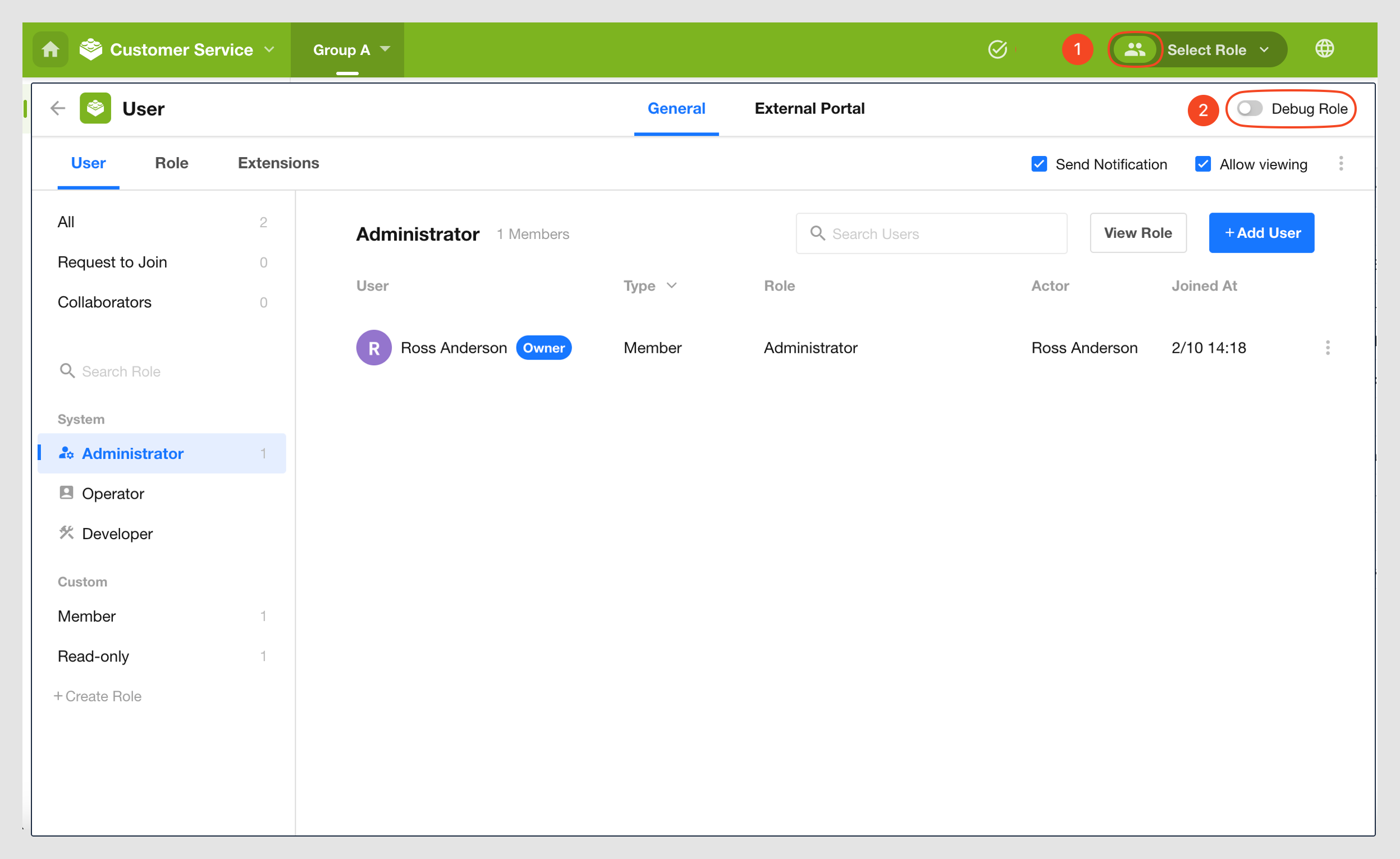Focus the Search Users input field
The width and height of the screenshot is (1400, 859).
click(931, 233)
